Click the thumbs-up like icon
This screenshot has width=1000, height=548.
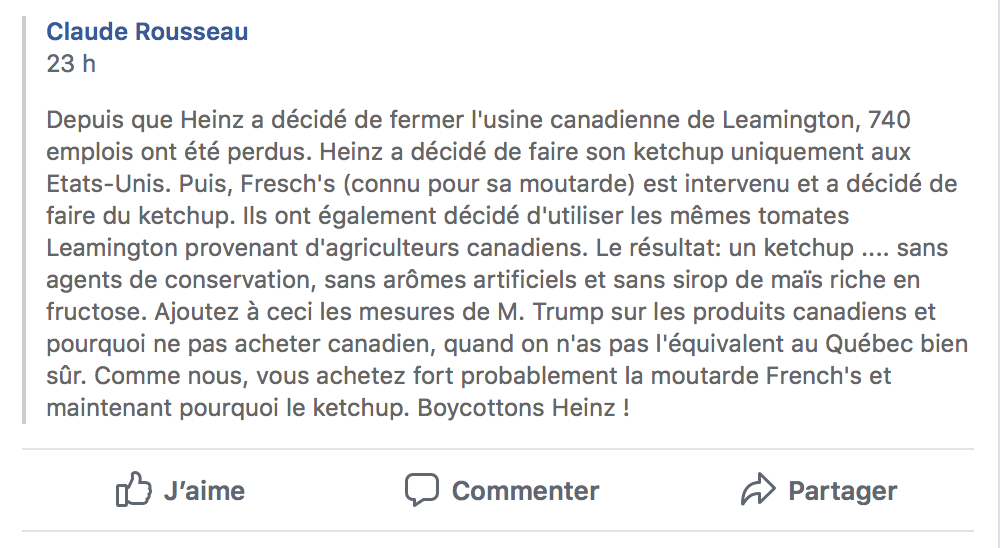tap(134, 489)
